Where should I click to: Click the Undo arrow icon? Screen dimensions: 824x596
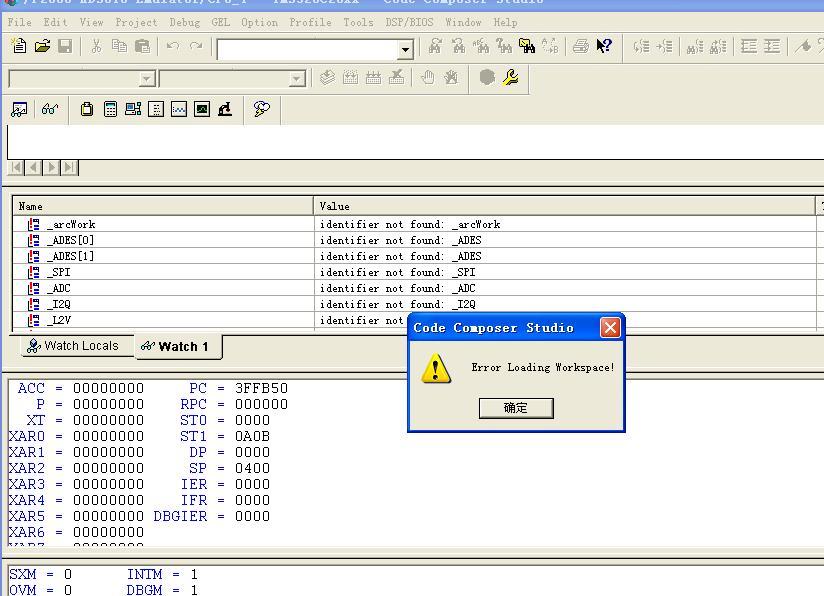click(x=173, y=46)
